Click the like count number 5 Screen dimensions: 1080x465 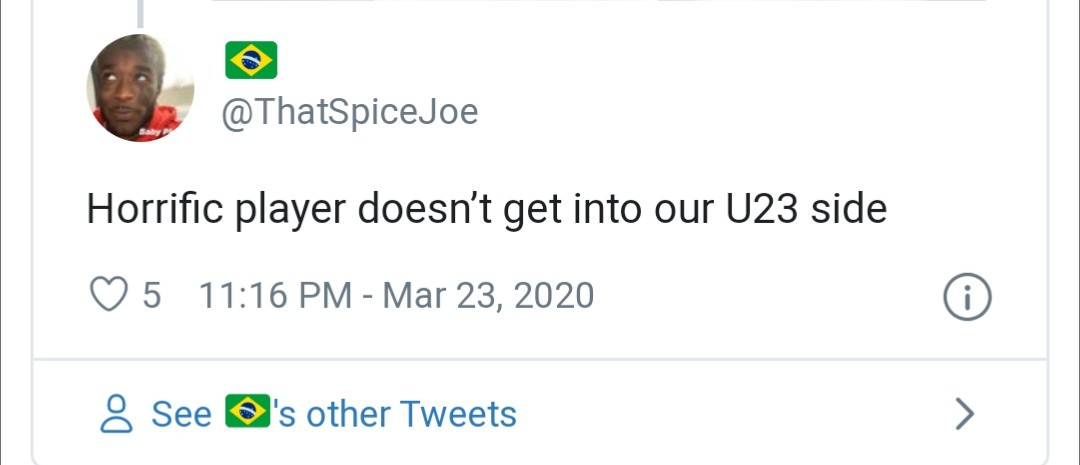(x=152, y=295)
